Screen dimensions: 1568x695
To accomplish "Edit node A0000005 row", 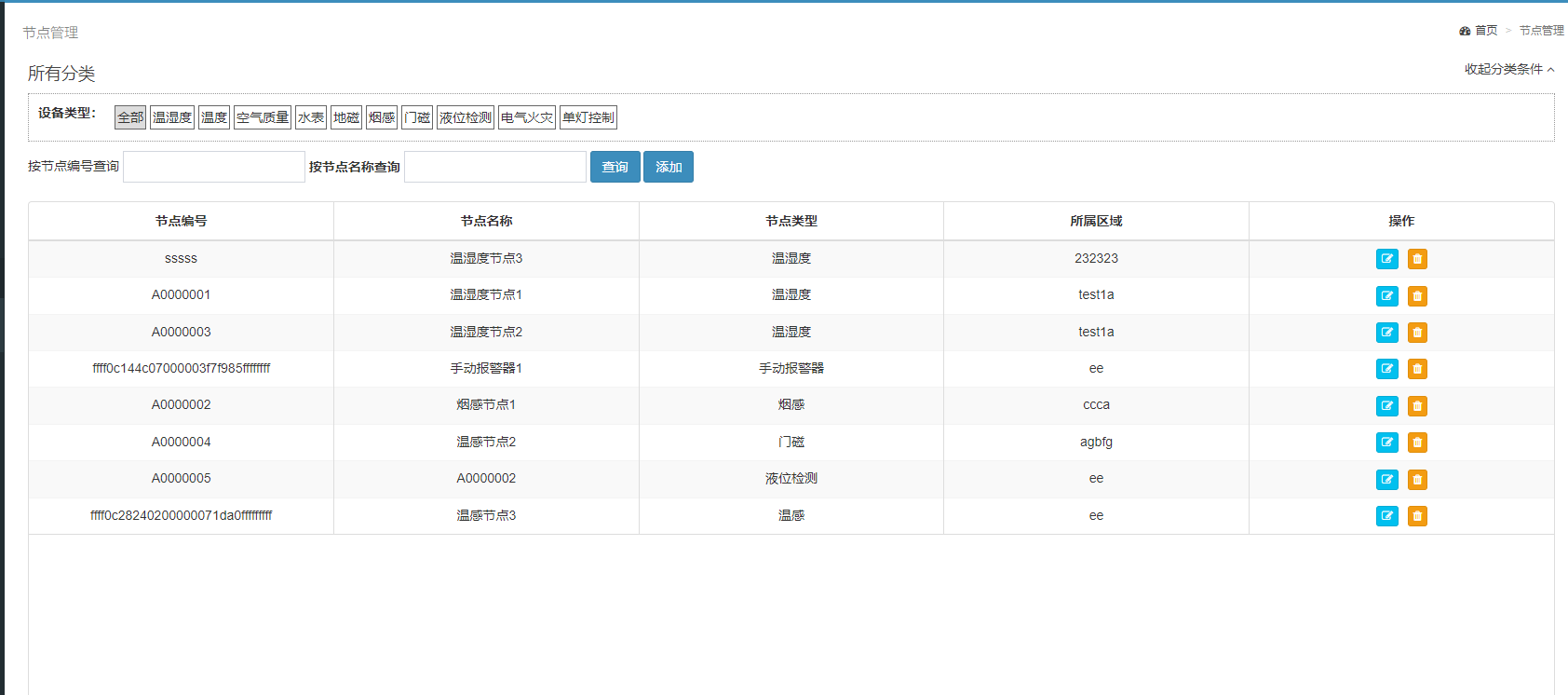I will 1386,480.
